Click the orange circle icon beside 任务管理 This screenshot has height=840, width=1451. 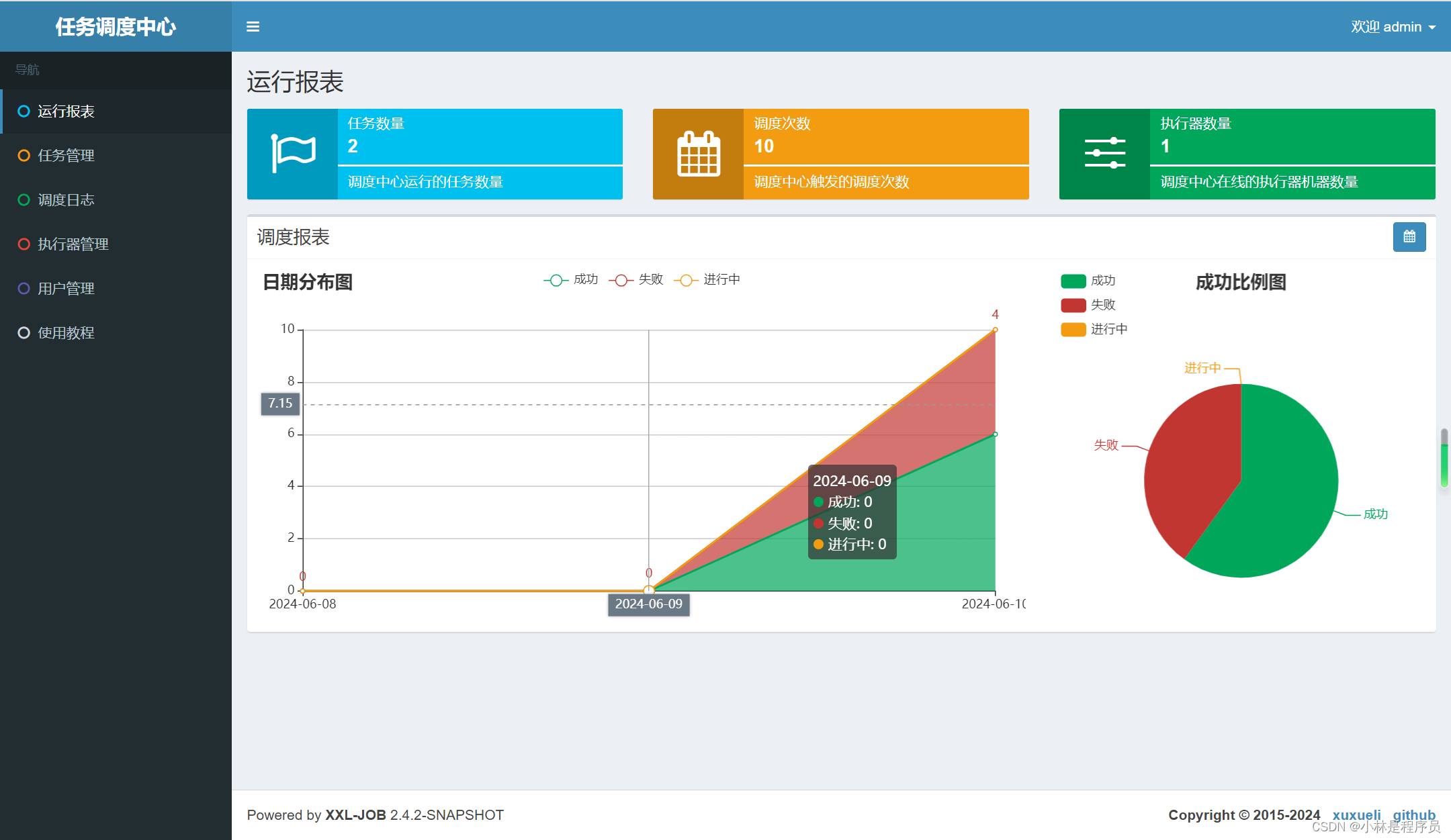(24, 156)
